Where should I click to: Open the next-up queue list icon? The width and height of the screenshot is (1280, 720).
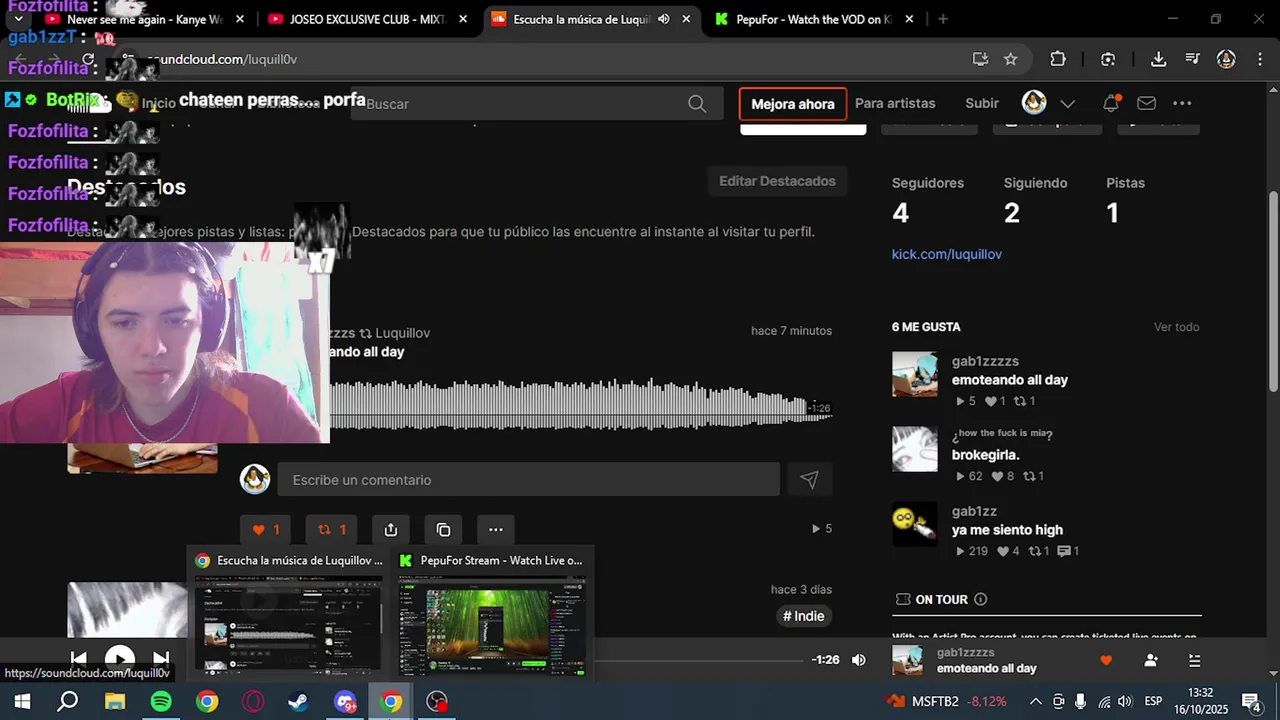[1194, 660]
